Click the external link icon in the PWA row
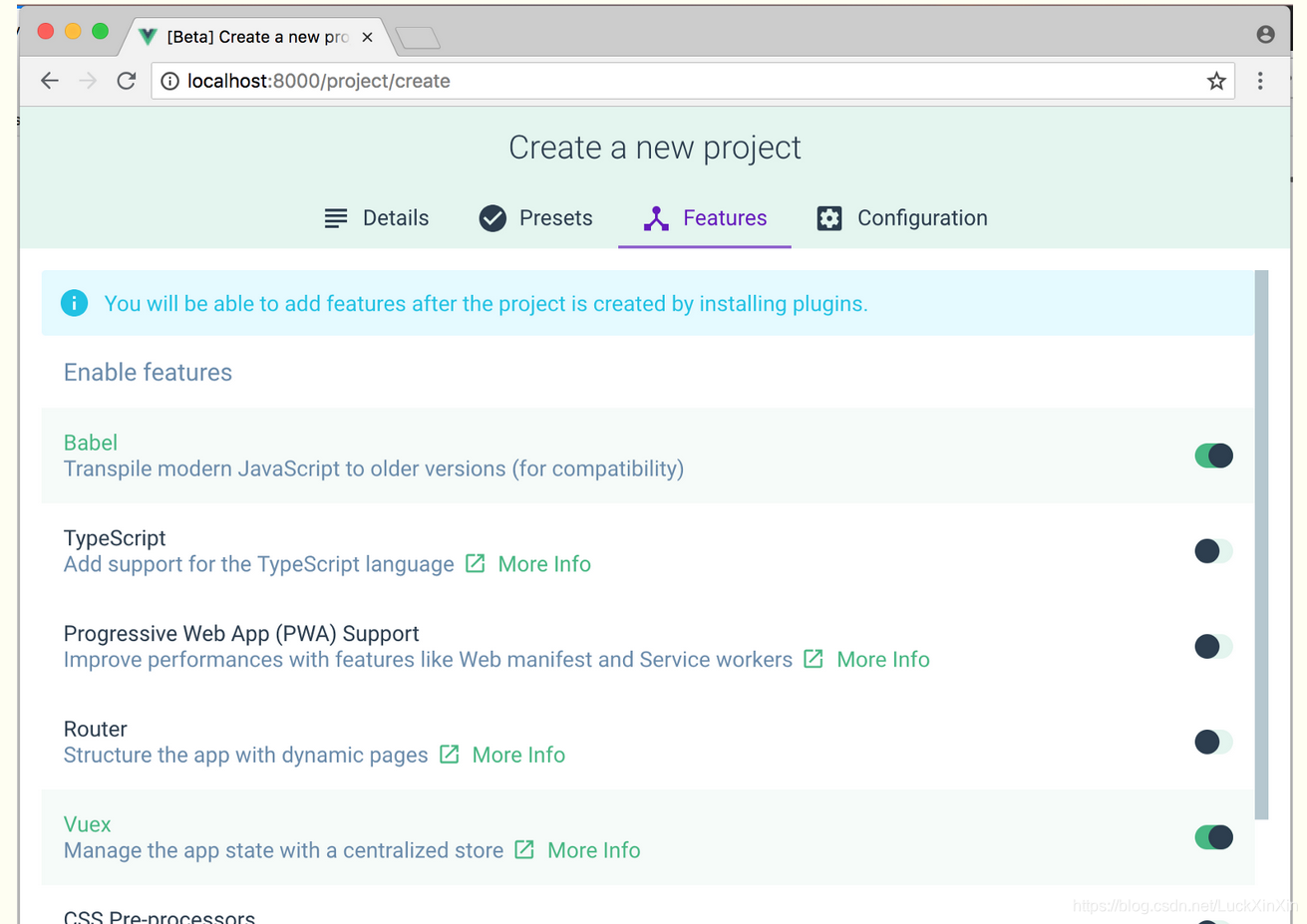1307x924 pixels. 814,659
